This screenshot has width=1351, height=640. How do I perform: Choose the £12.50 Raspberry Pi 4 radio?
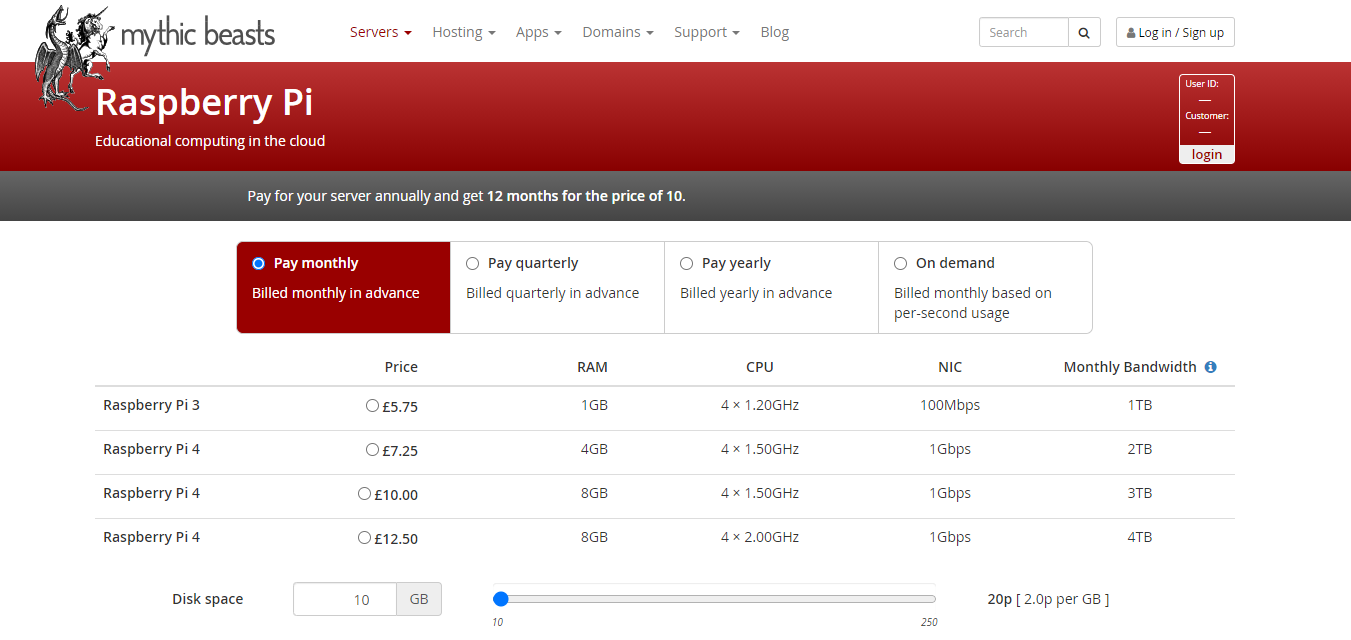pos(364,538)
